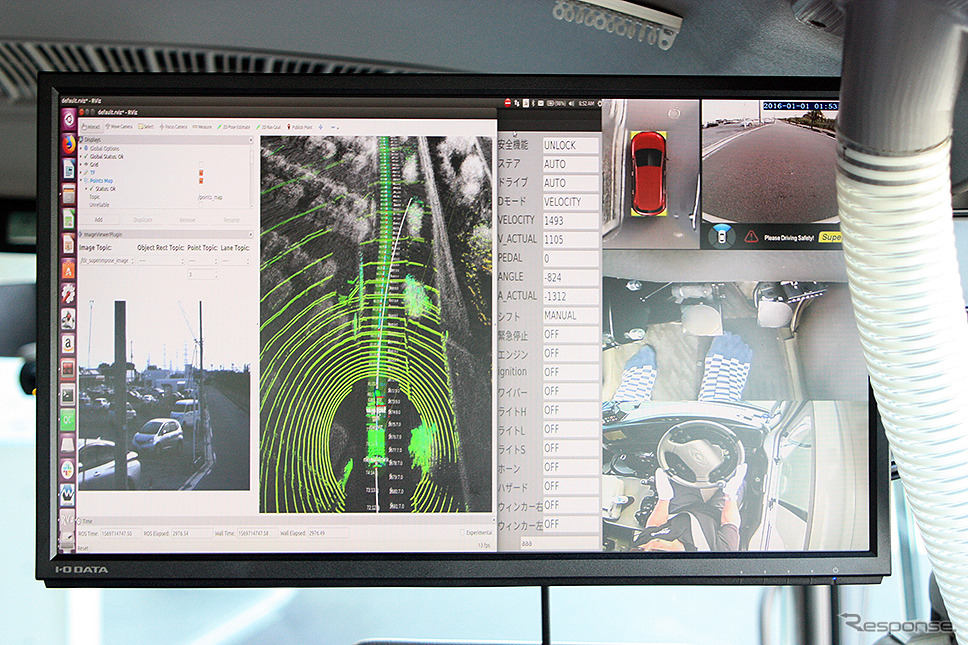
Task: Pick the Measure tool
Action: point(202,127)
